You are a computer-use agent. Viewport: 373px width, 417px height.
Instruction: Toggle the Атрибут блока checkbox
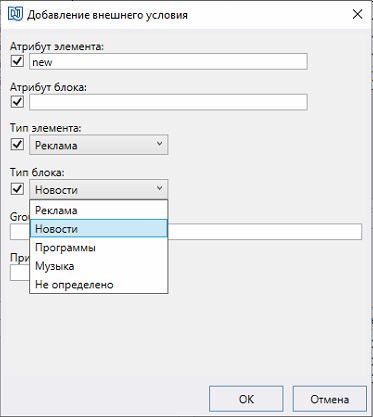pyautogui.click(x=17, y=102)
